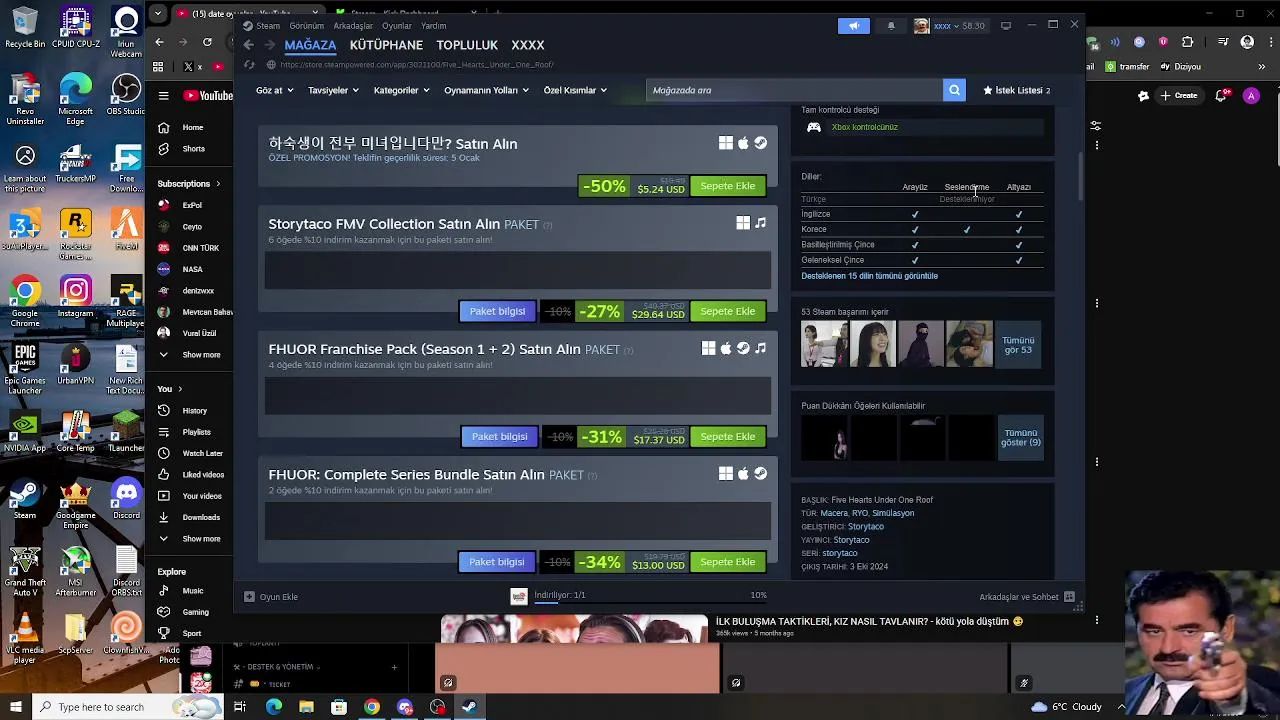Screen dimensions: 1280x720
Task: Switch to MAĞAZA tab
Action: (x=310, y=45)
